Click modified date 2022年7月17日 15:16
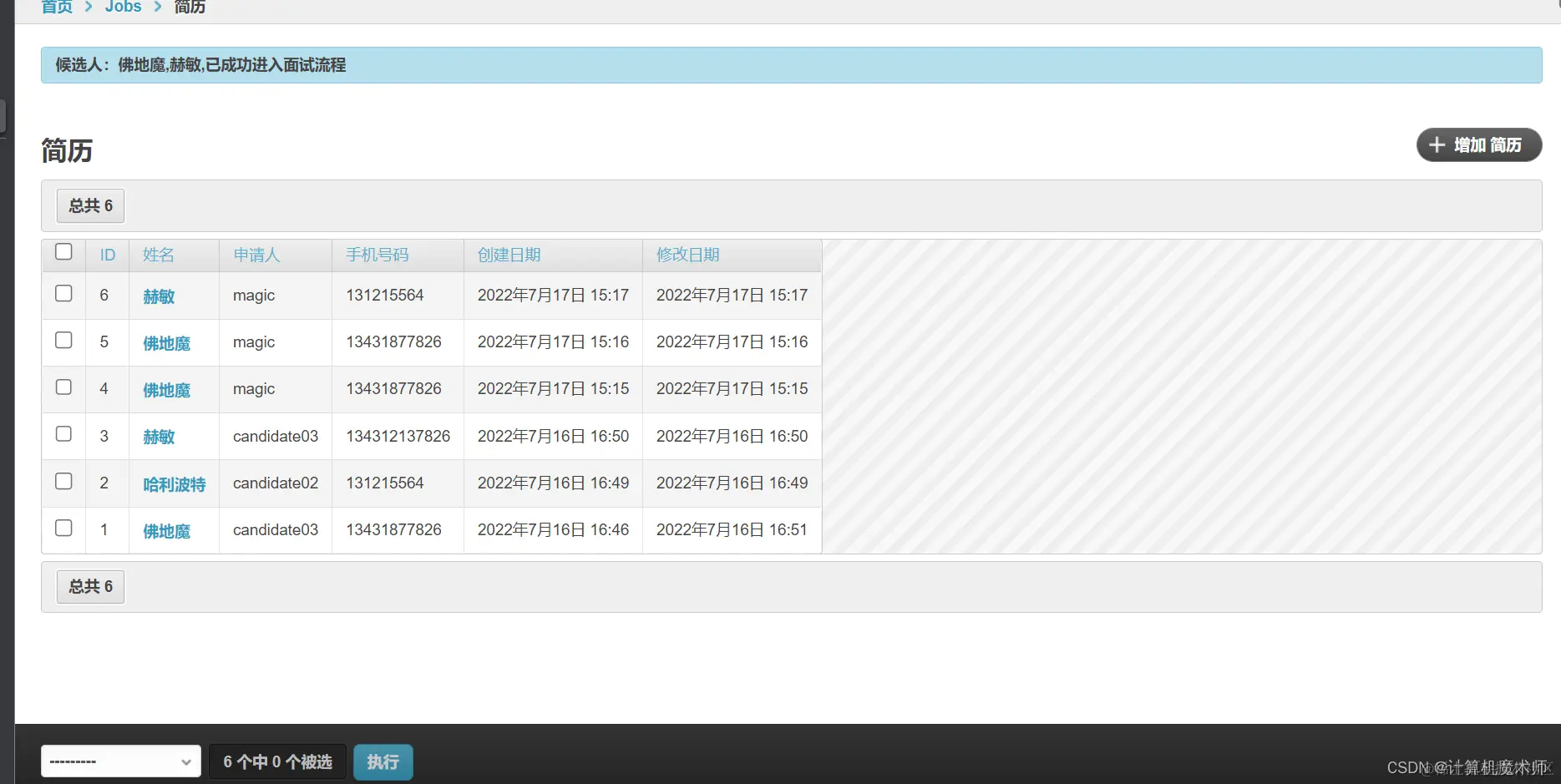The width and height of the screenshot is (1561, 784). coord(732,341)
